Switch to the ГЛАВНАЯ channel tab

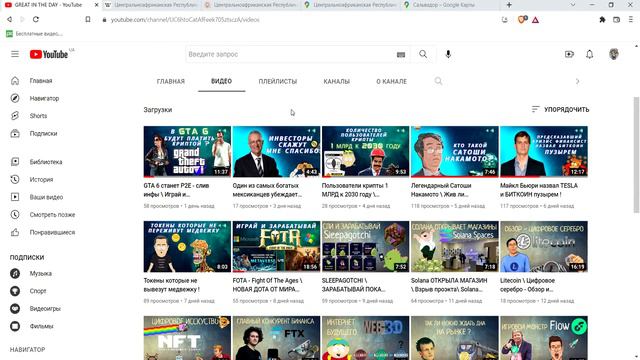click(171, 81)
